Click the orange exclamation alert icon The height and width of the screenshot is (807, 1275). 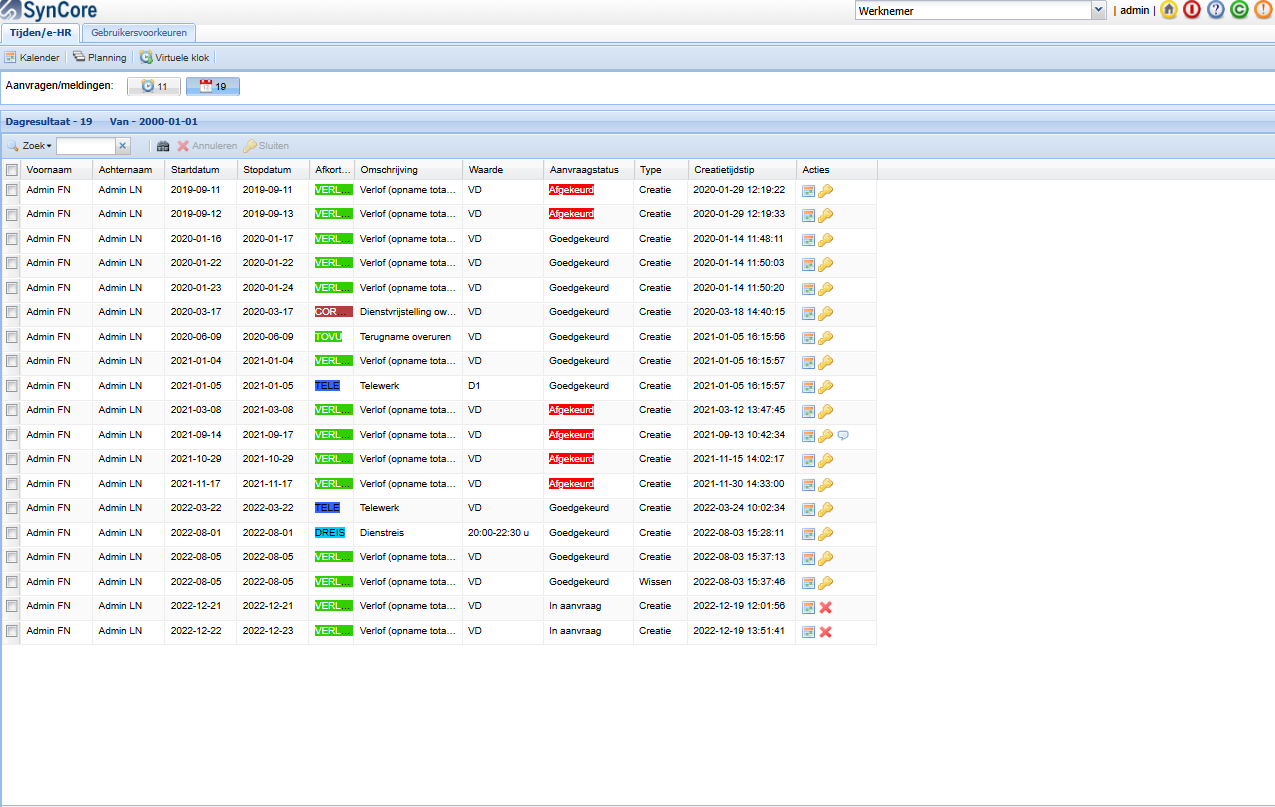coord(1262,10)
